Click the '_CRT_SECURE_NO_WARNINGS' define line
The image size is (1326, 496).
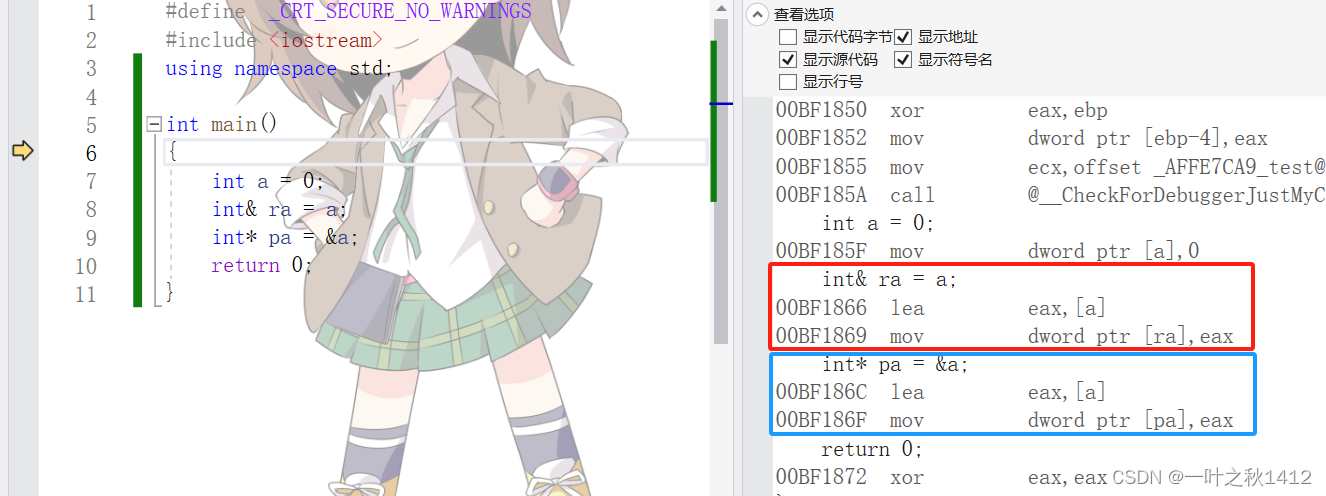tap(349, 13)
